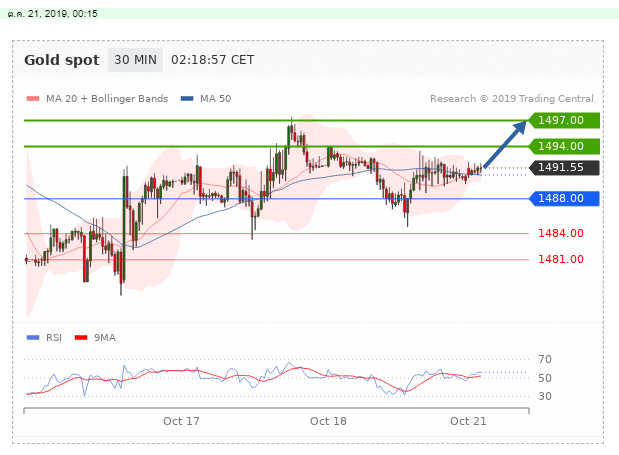Click the 1484.00 support level label
This screenshot has width=619, height=455.
[561, 233]
